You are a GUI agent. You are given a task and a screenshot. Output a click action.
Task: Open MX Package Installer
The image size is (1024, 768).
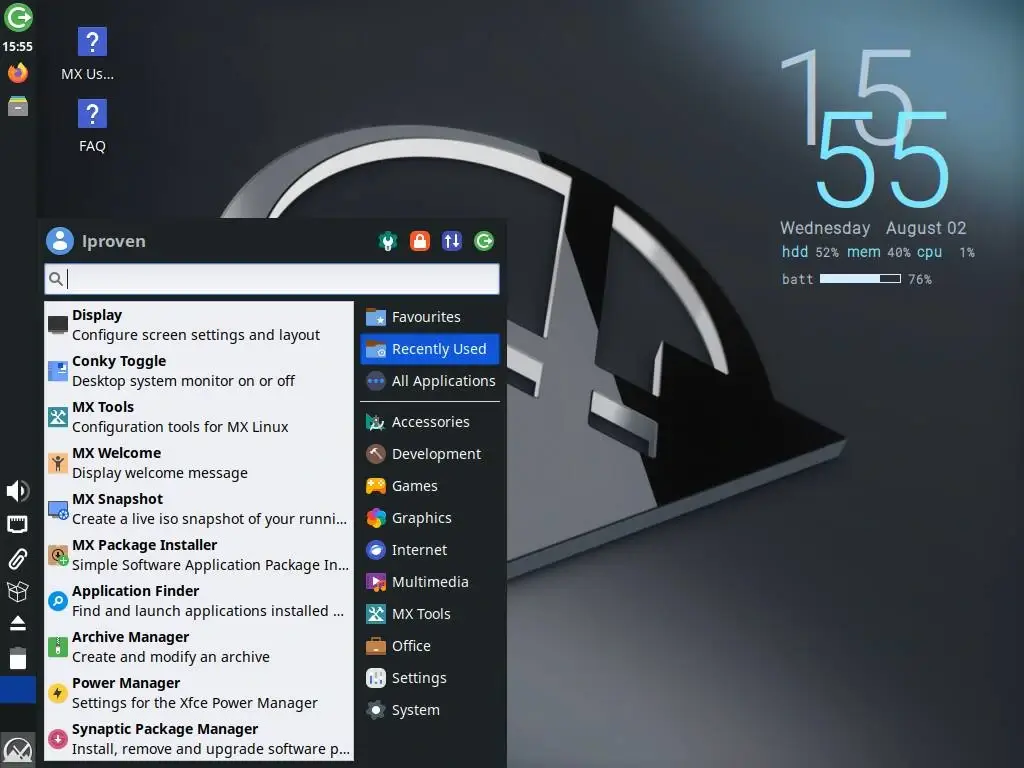tap(199, 554)
